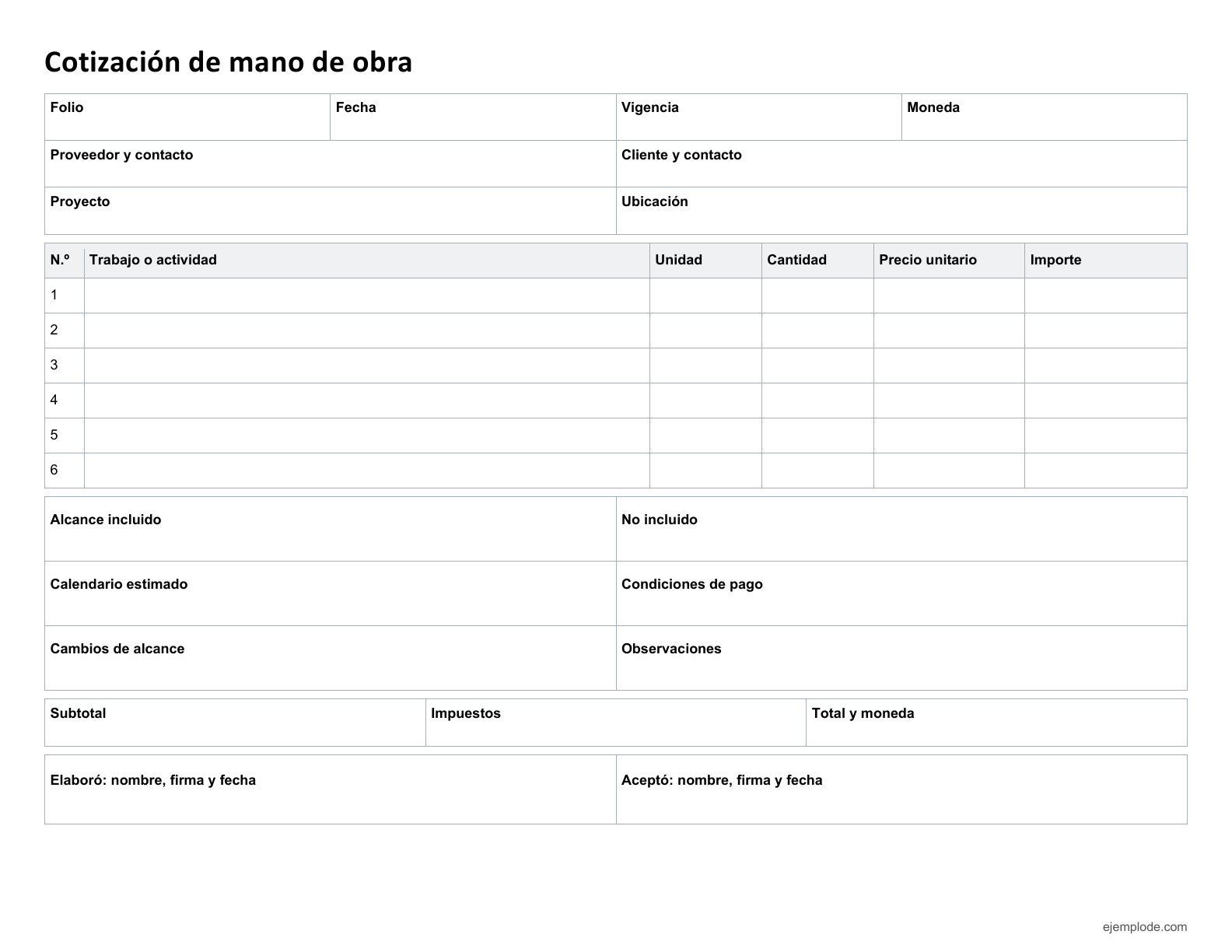
Task: Select the "Observaciones" label
Action: coord(671,649)
